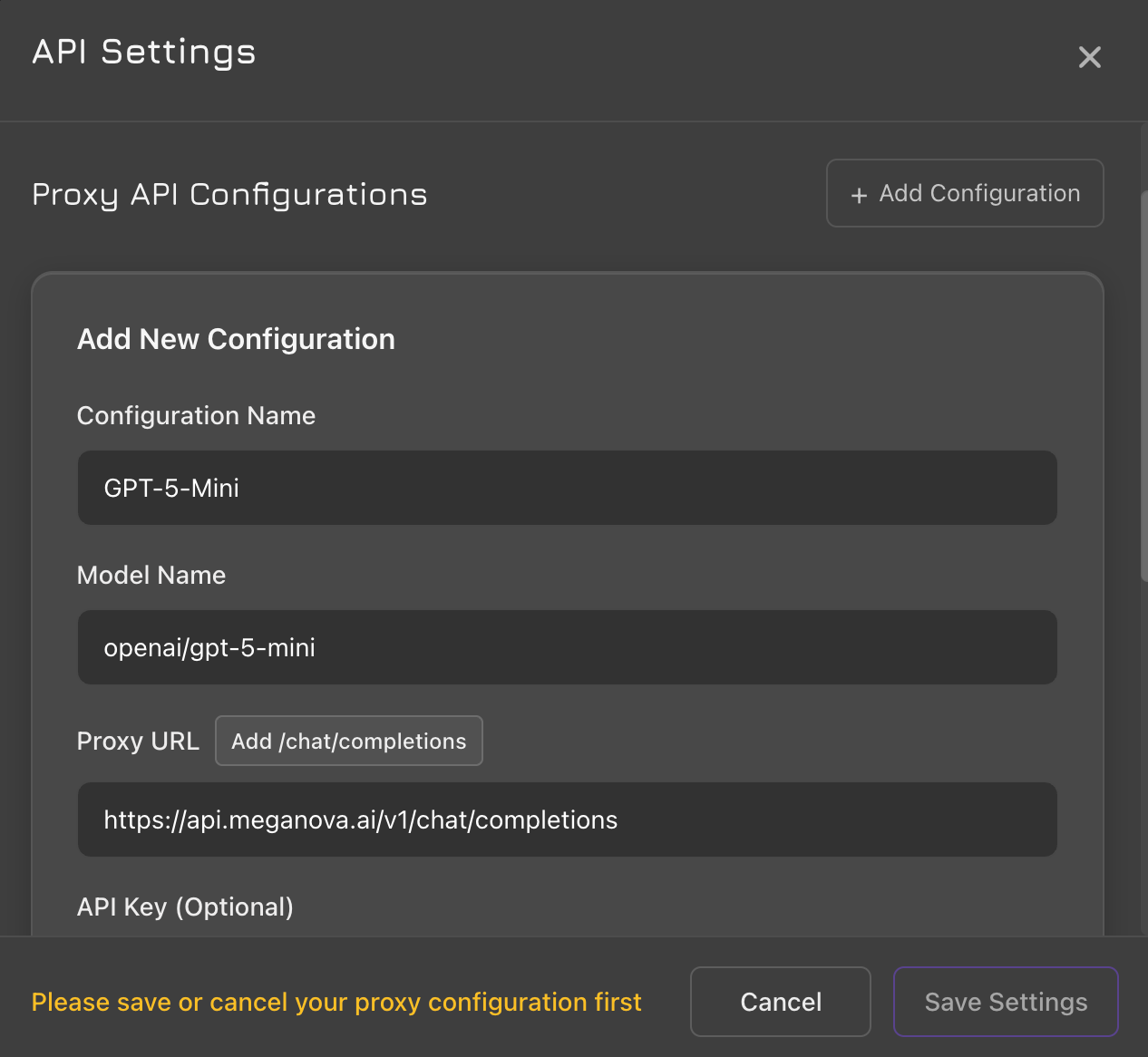The width and height of the screenshot is (1148, 1057).
Task: Close the API Settings dialog
Action: pos(1089,57)
